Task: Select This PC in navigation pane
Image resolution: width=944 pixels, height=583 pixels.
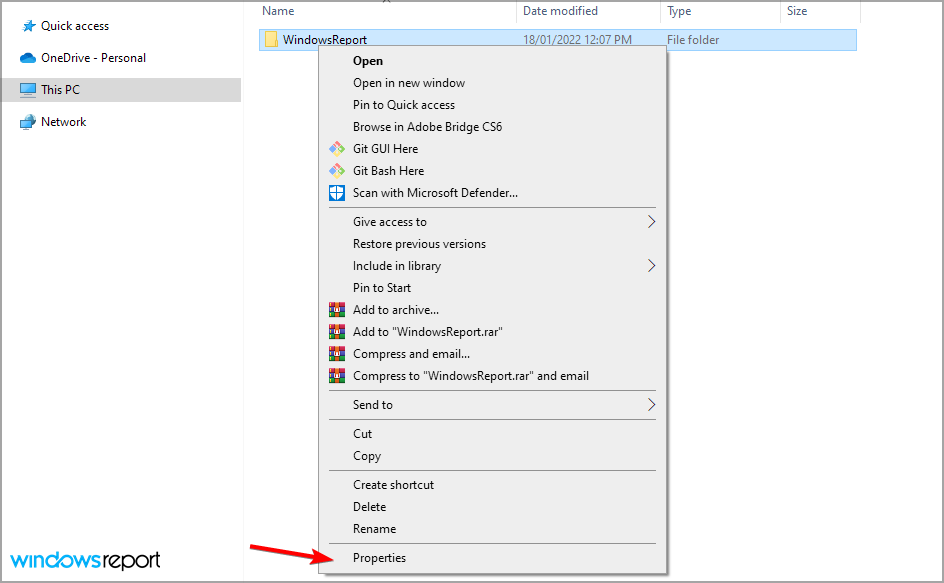Action: pos(60,90)
